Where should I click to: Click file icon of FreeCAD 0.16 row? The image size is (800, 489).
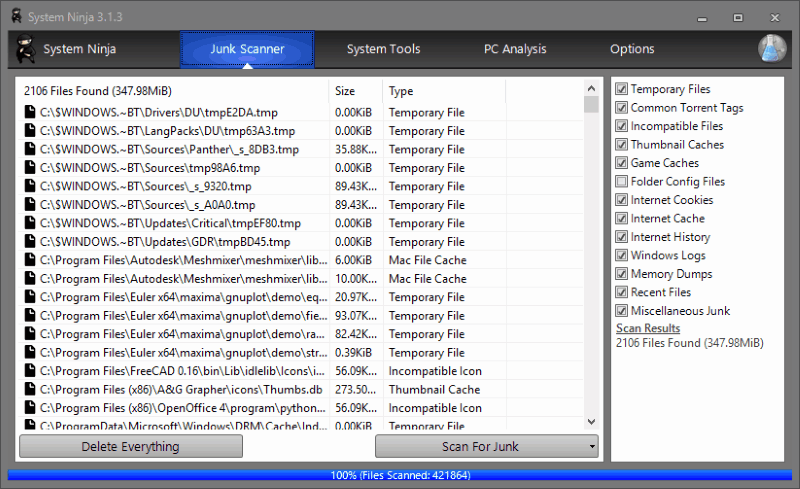point(30,371)
